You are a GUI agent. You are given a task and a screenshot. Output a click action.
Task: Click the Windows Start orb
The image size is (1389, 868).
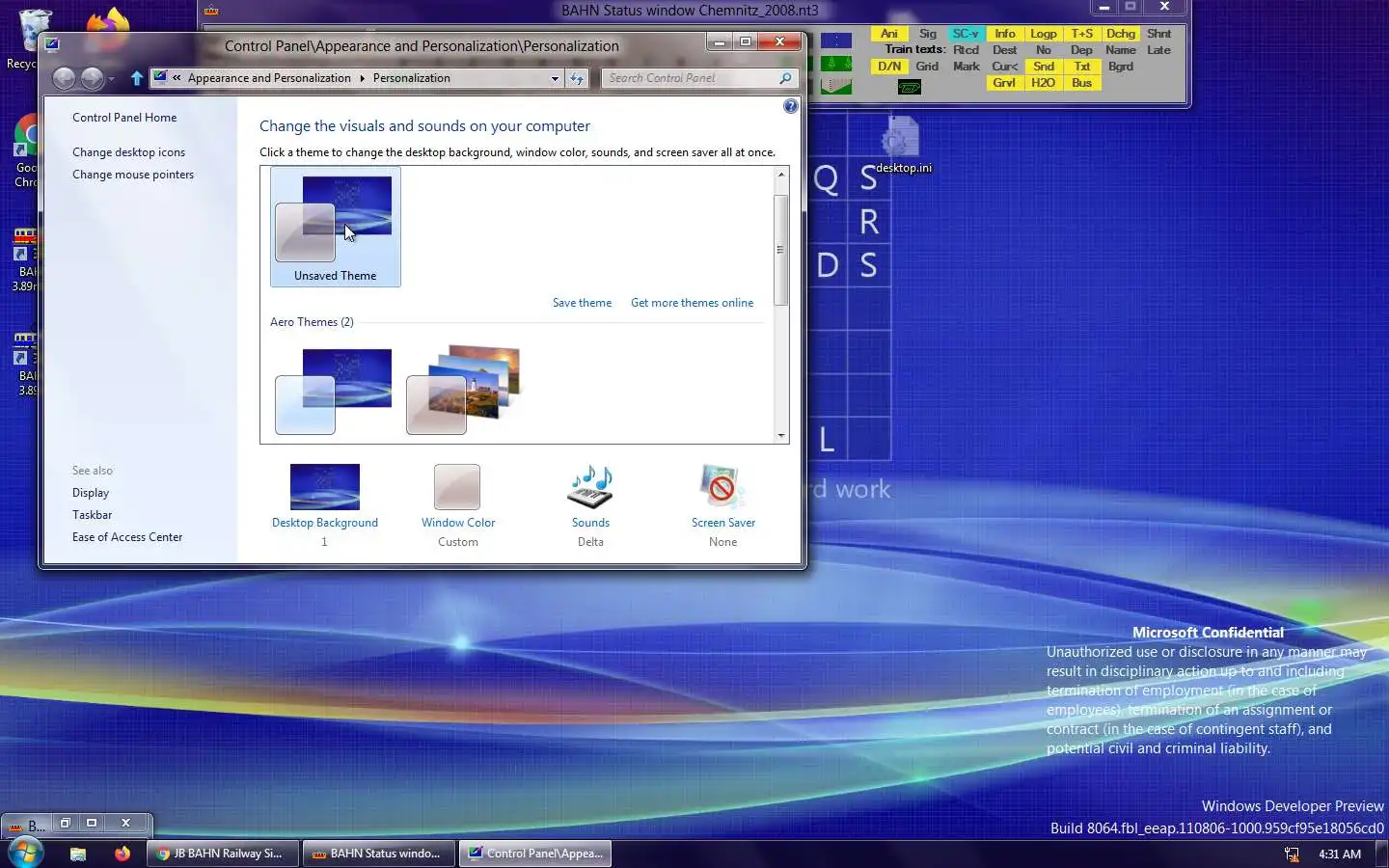point(24,853)
